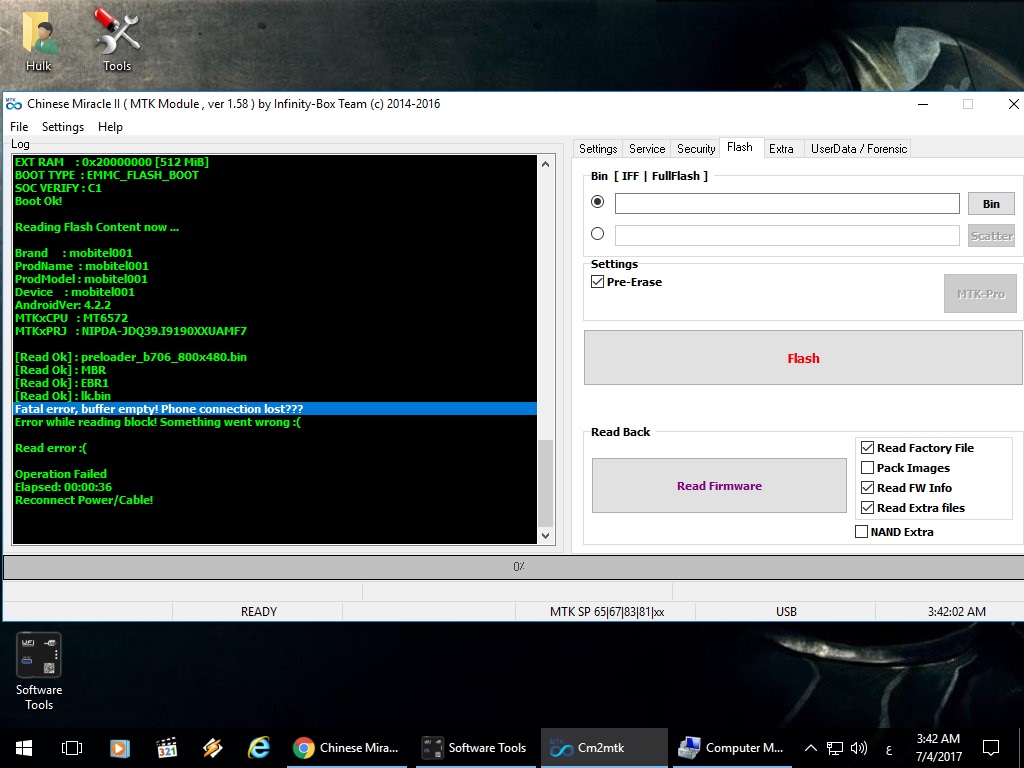Switch to Chrome Chinese Mira... window

point(347,748)
